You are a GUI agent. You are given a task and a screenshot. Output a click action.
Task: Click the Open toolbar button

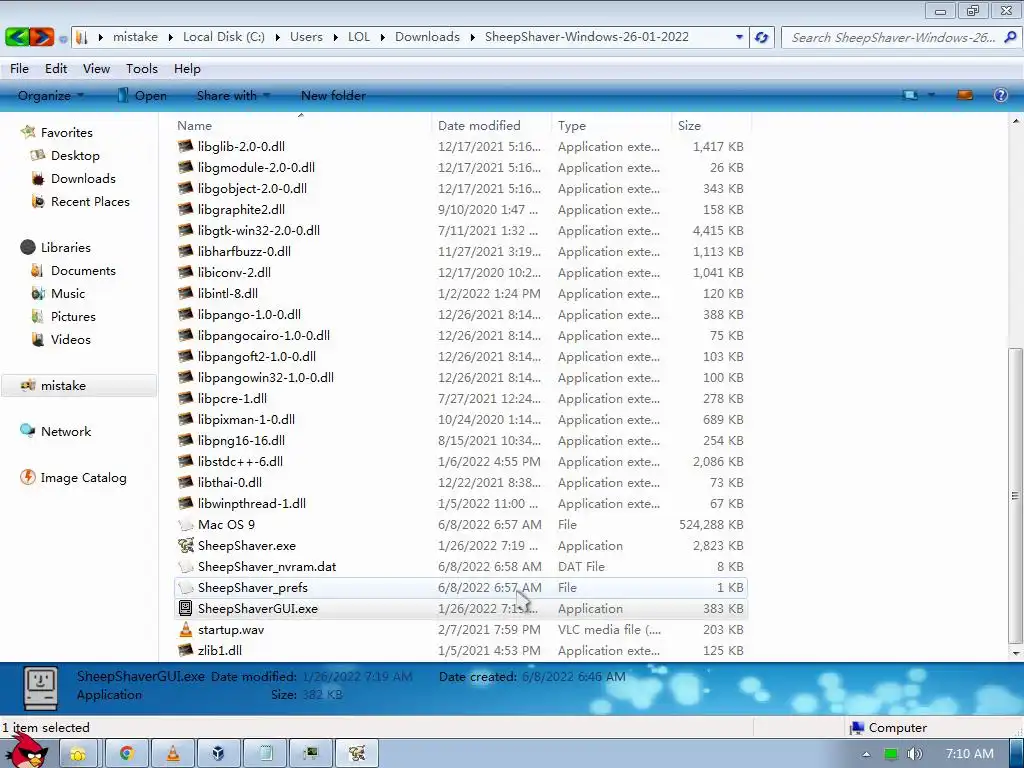point(142,95)
